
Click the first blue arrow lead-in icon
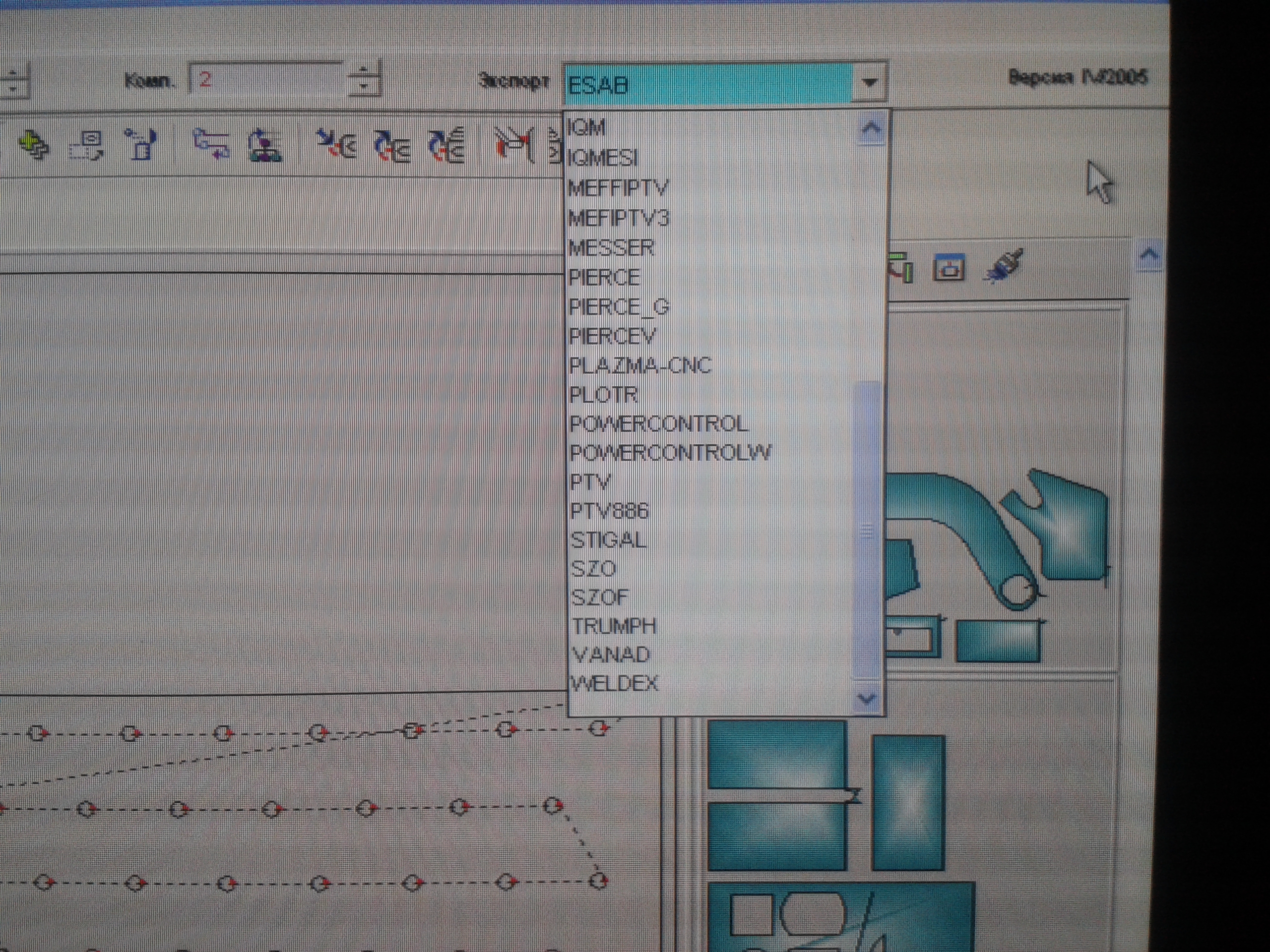coord(336,143)
